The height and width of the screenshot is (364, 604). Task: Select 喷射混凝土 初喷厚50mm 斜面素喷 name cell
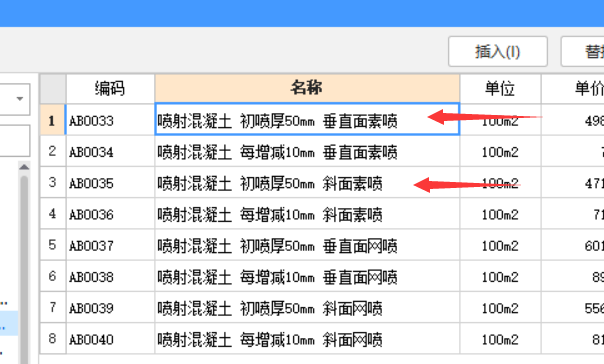point(307,183)
